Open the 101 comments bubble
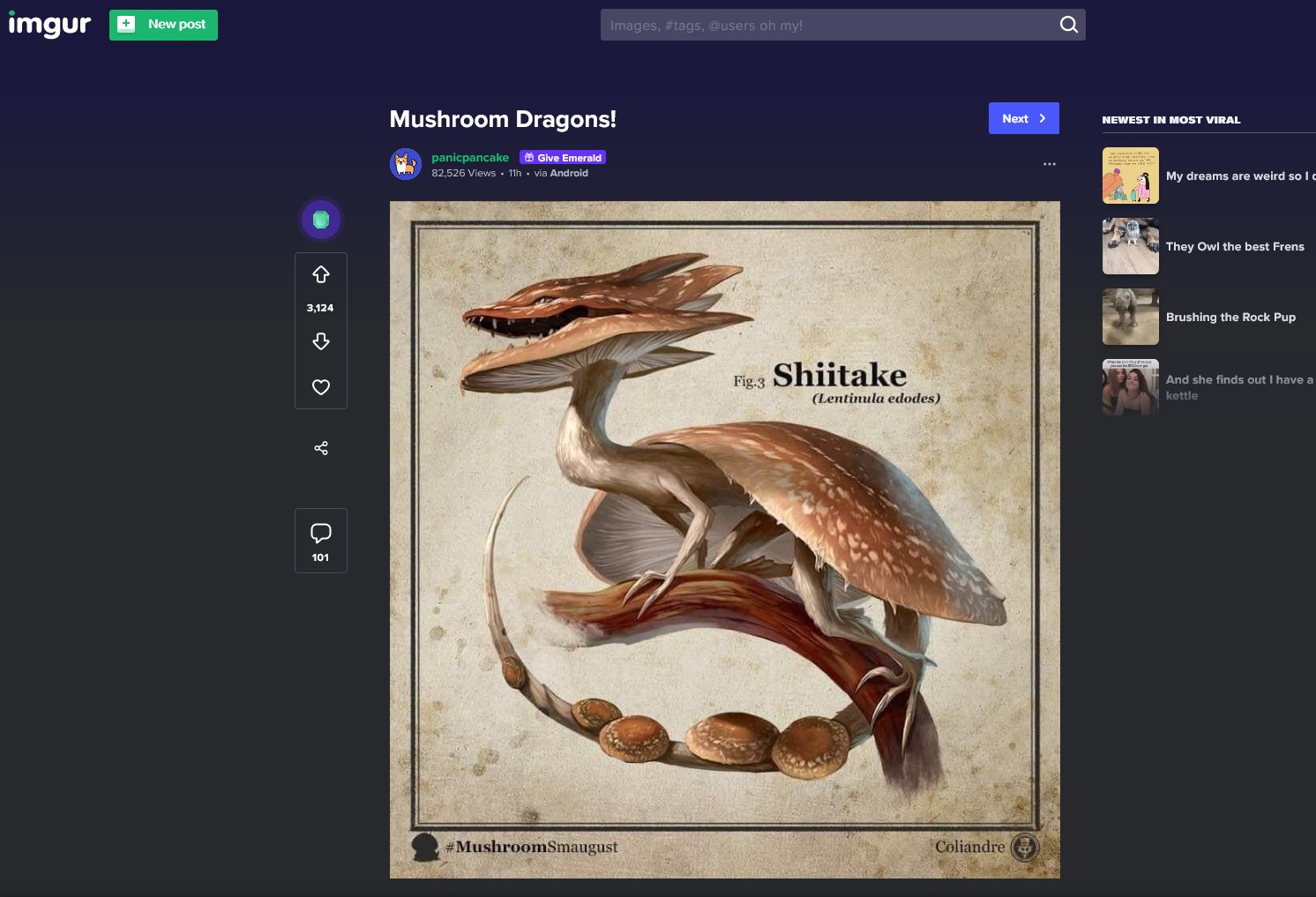The image size is (1316, 897). tap(320, 541)
